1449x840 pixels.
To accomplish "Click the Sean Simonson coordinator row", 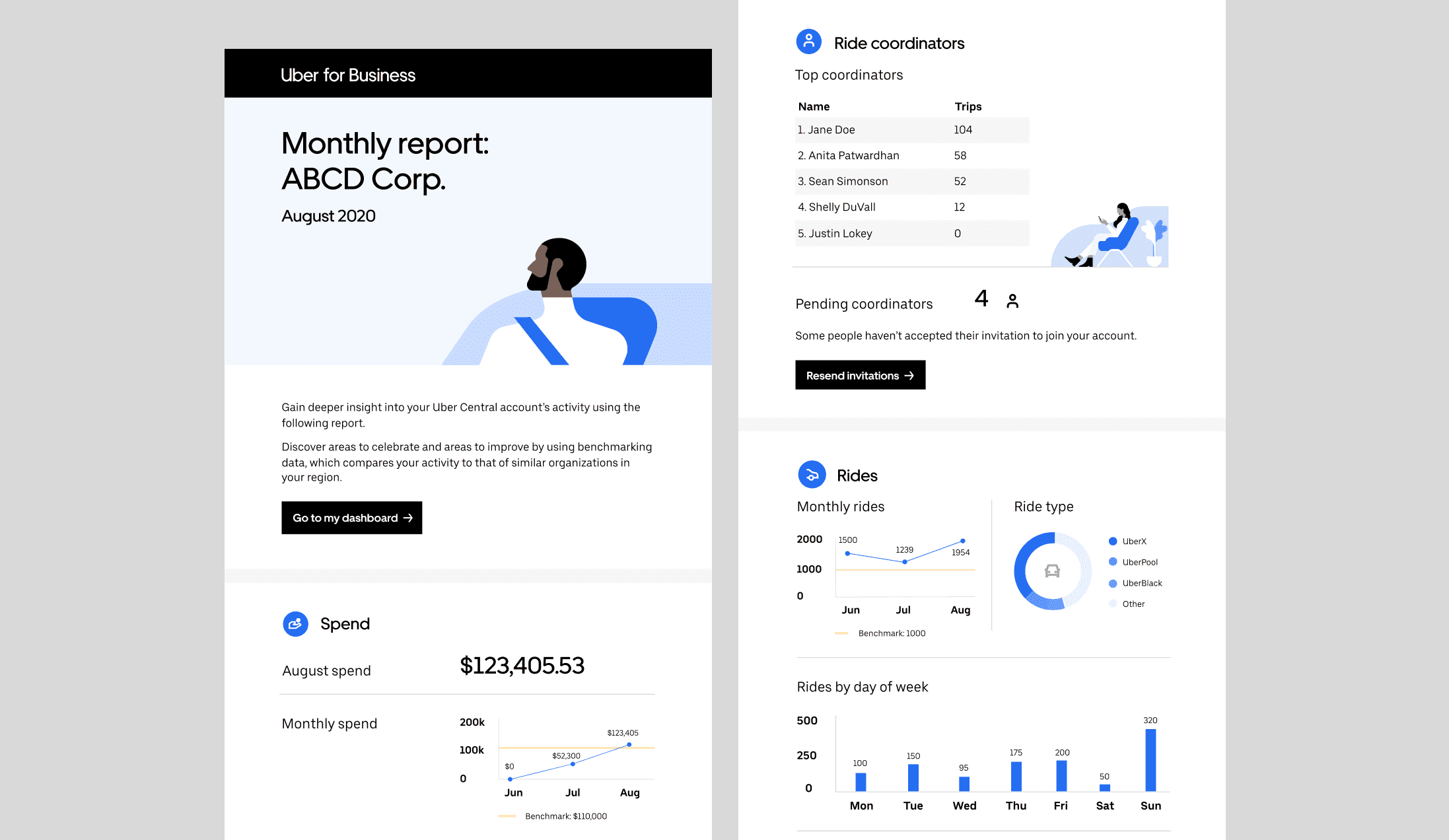I will [x=911, y=182].
